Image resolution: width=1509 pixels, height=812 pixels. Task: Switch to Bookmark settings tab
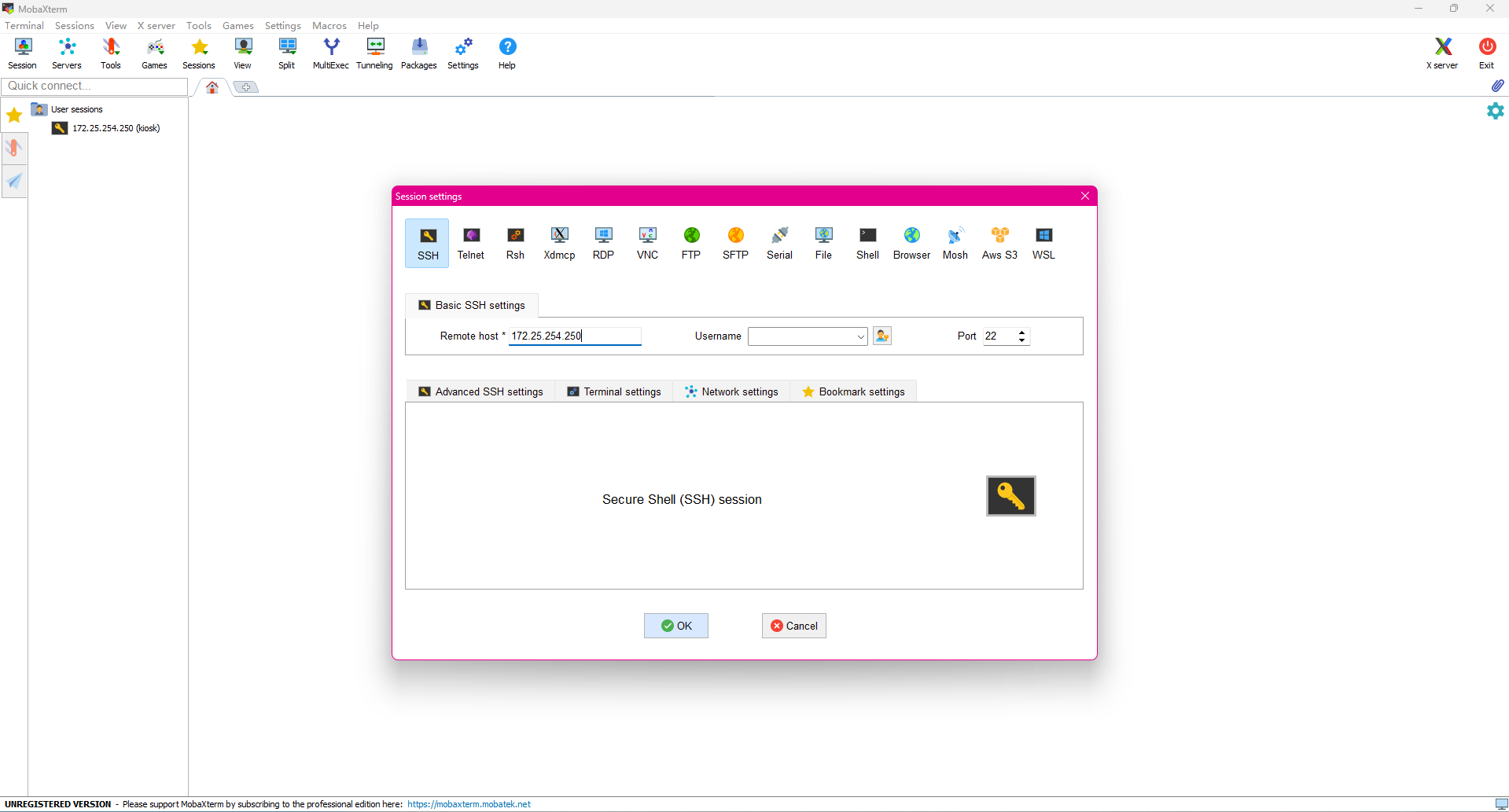coord(853,391)
